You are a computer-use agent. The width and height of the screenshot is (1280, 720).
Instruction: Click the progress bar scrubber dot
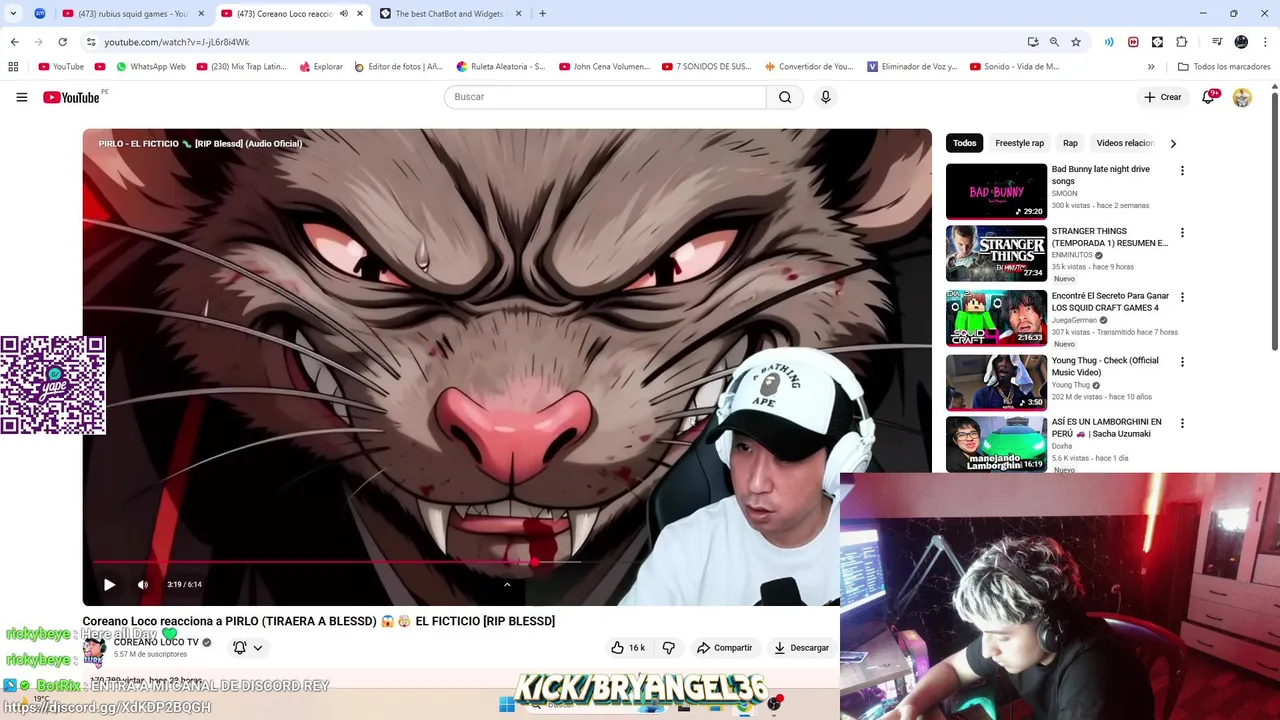(x=534, y=563)
